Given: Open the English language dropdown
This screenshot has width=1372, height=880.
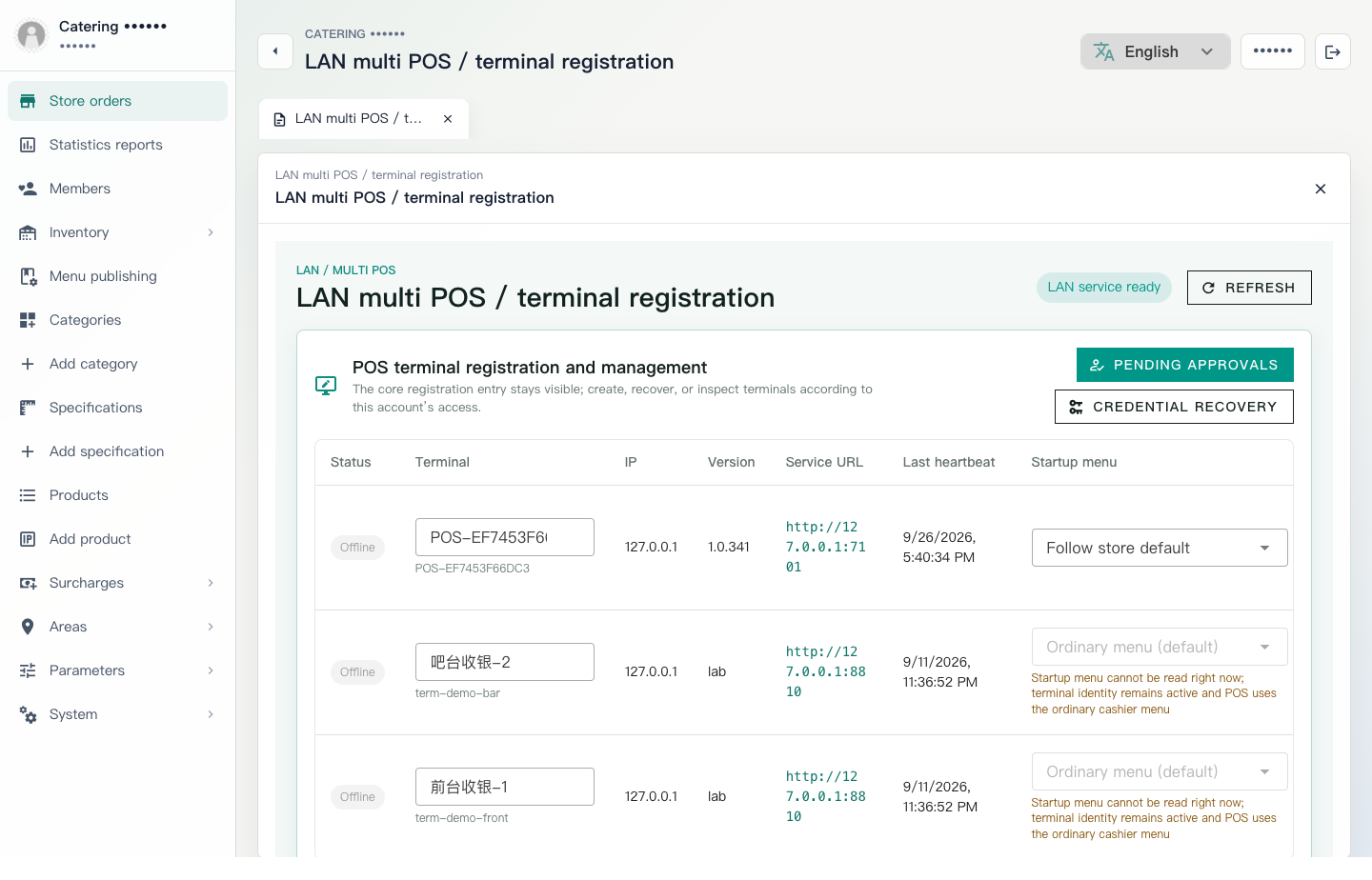Looking at the screenshot, I should point(1155,51).
